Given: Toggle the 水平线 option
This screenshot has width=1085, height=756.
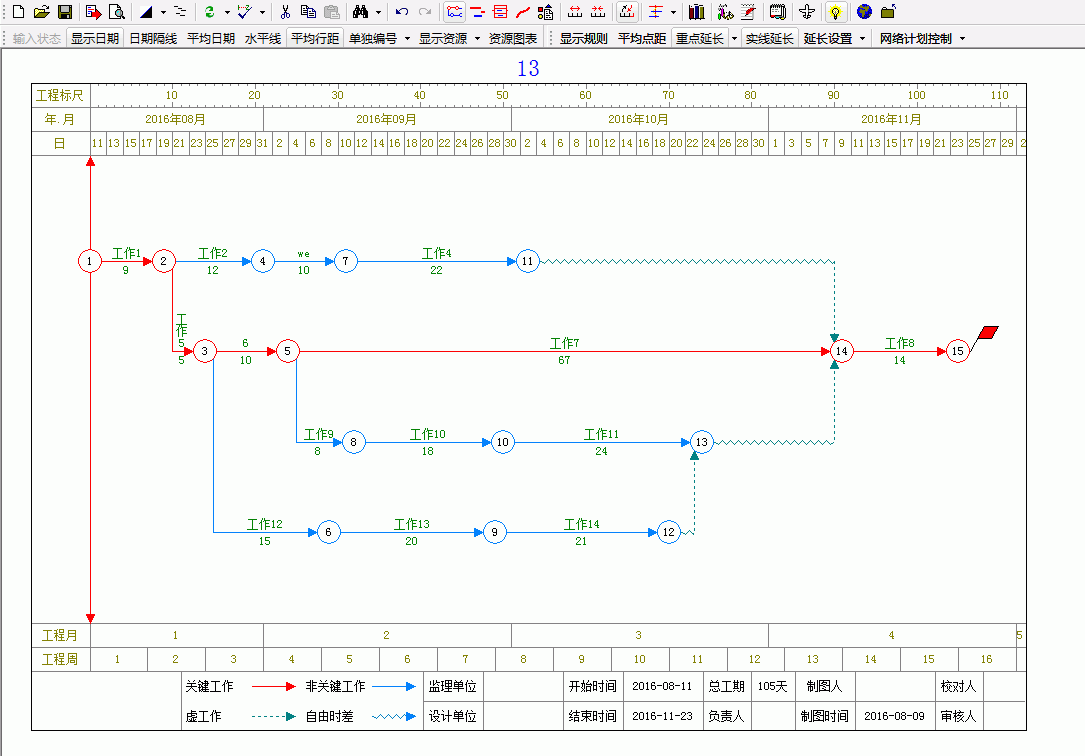Looking at the screenshot, I should (263, 39).
